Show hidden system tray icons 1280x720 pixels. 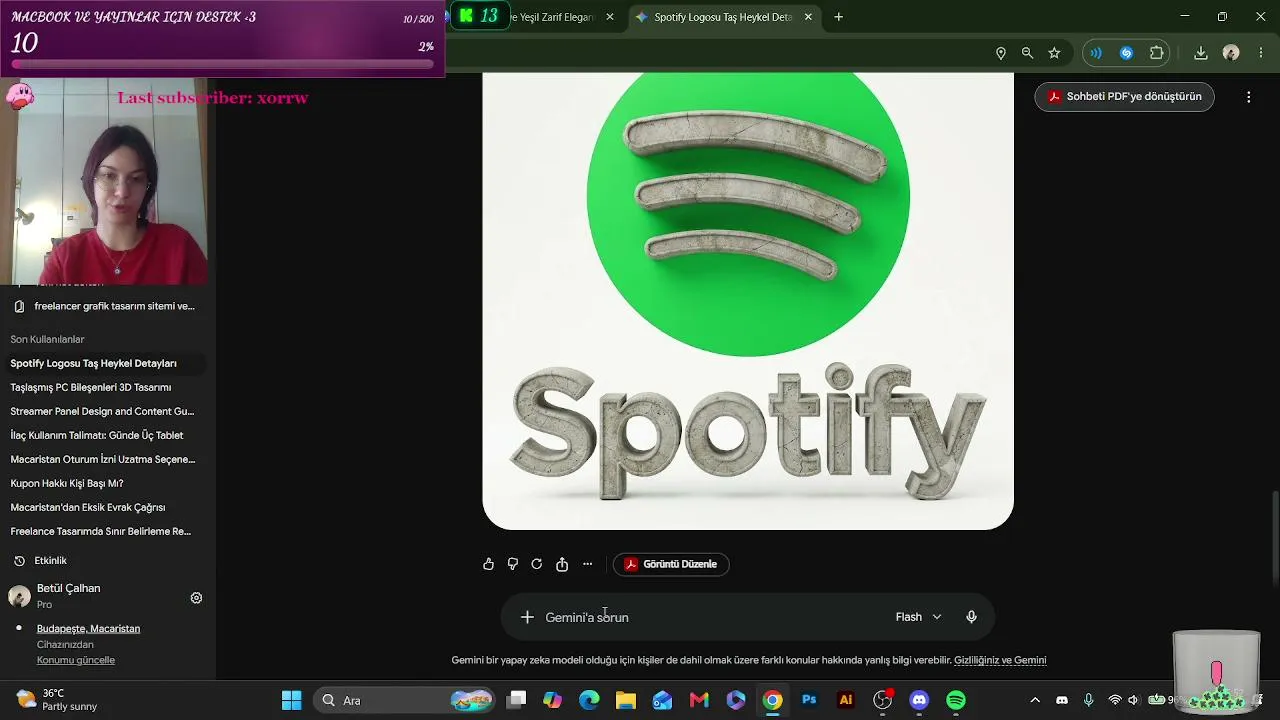click(x=1035, y=700)
